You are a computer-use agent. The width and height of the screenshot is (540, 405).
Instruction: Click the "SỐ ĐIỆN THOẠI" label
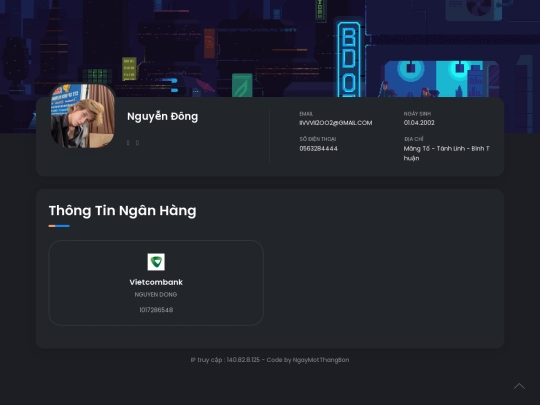tap(318, 139)
